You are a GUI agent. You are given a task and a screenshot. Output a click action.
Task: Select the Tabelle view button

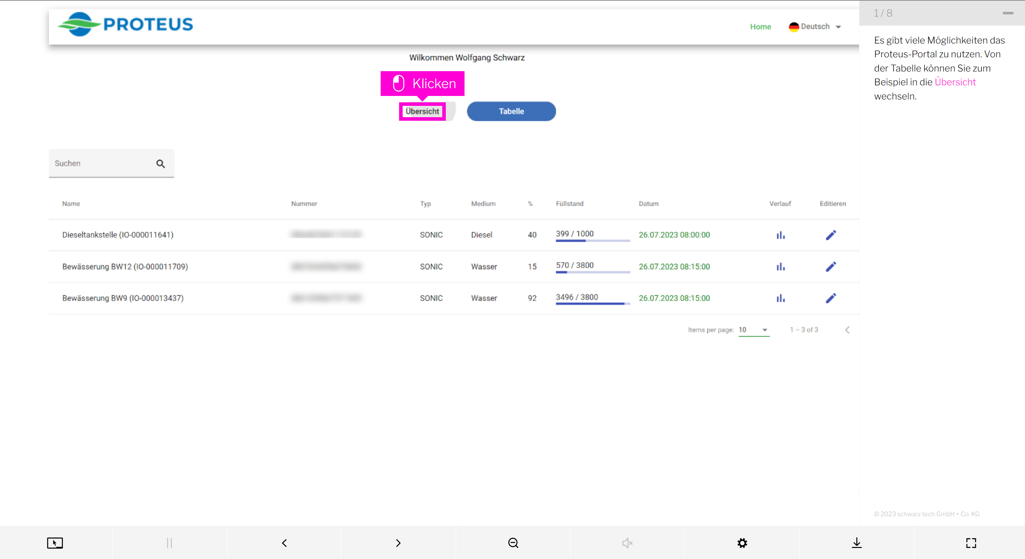511,112
